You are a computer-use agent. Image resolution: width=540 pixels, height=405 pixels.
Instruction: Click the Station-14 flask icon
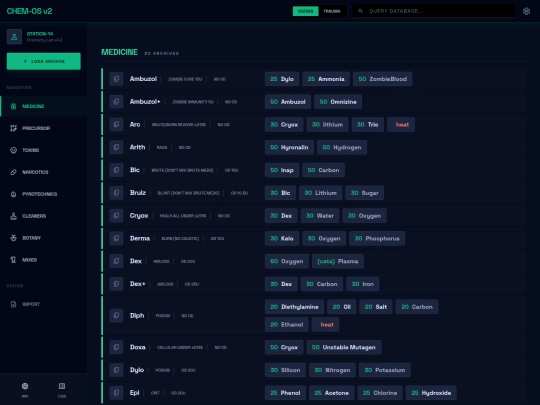14,37
